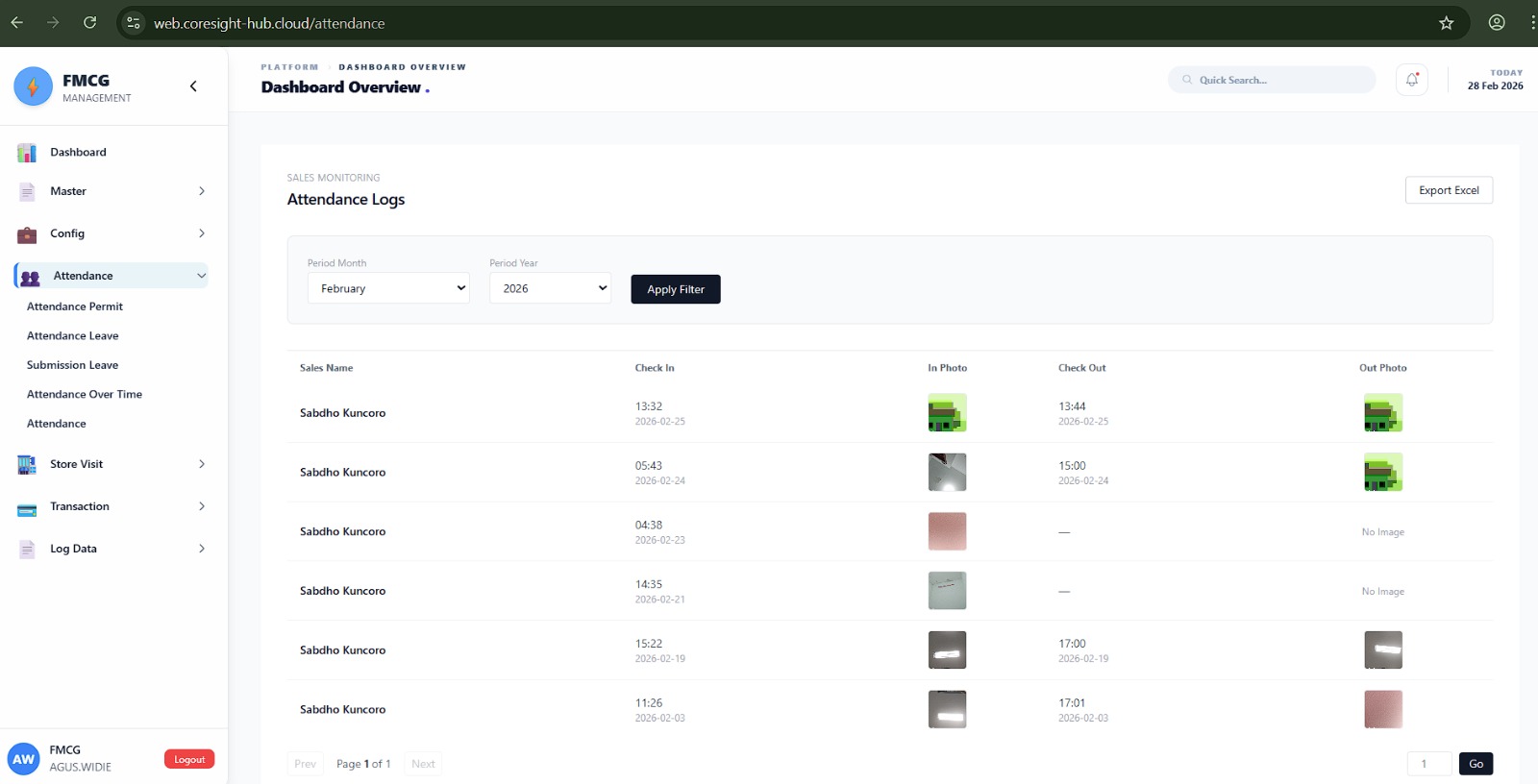Screen dimensions: 1538x784
Task: Open Attendance Over Time submenu item
Action: 85,394
